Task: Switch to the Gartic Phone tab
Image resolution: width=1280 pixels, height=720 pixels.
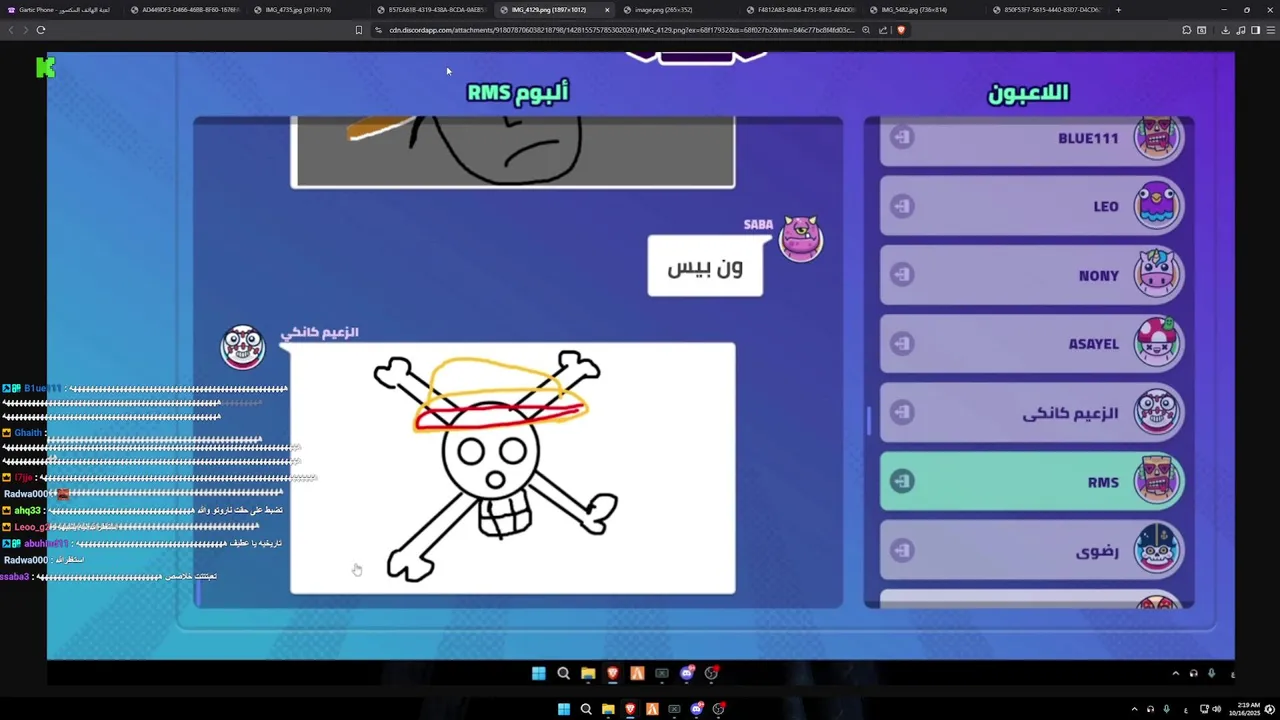Action: pos(60,10)
